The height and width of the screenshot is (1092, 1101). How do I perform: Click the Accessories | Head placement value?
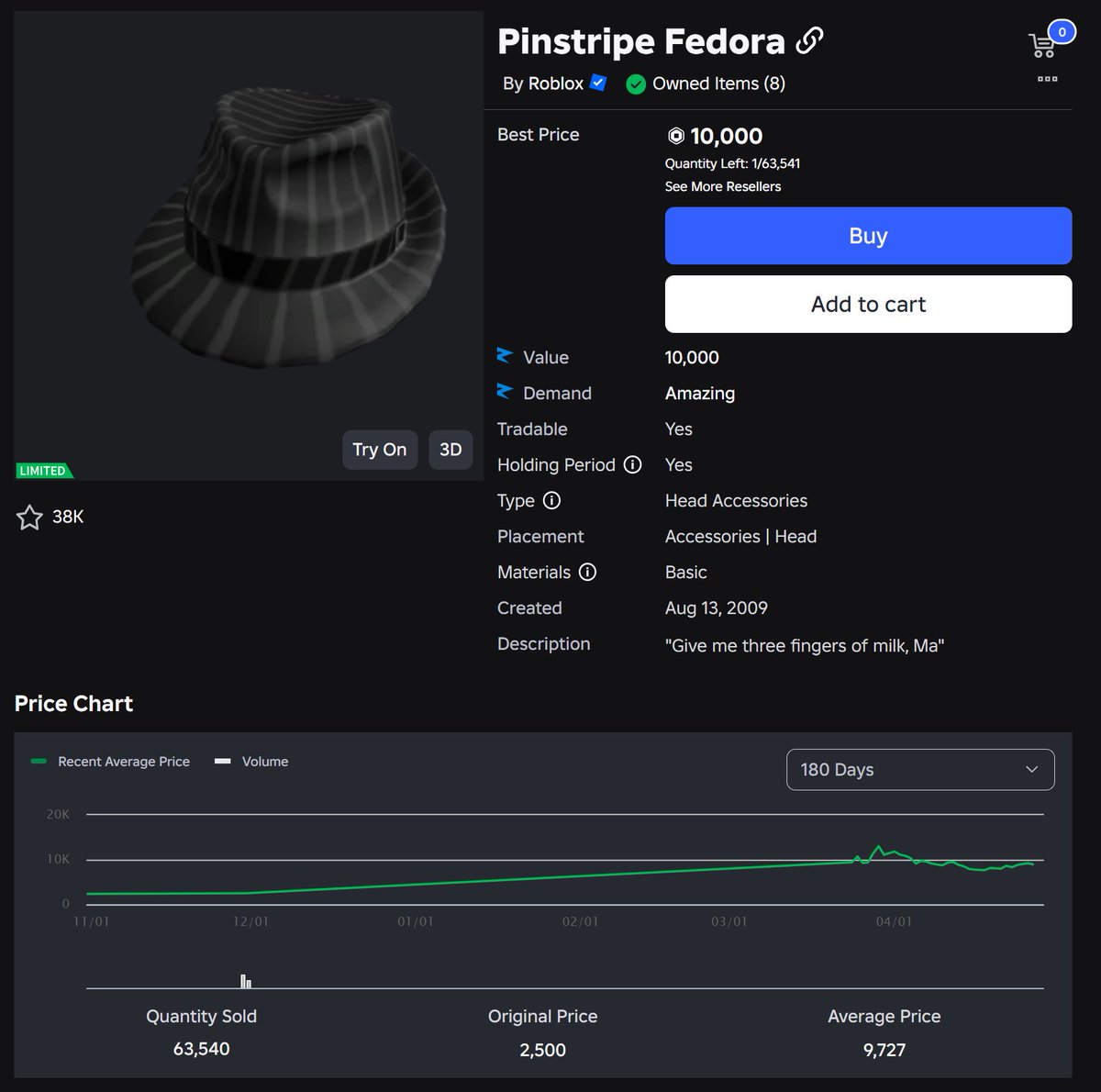pyautogui.click(x=740, y=536)
